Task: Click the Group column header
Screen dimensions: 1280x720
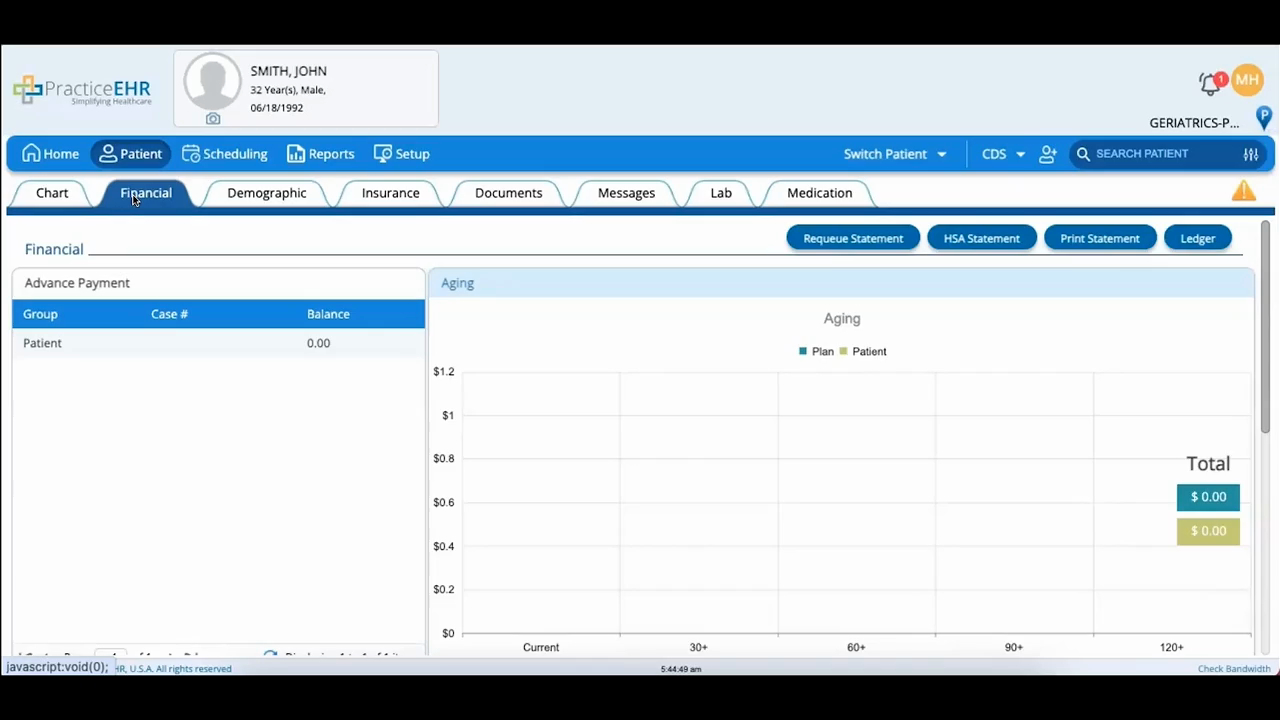Action: (40, 314)
